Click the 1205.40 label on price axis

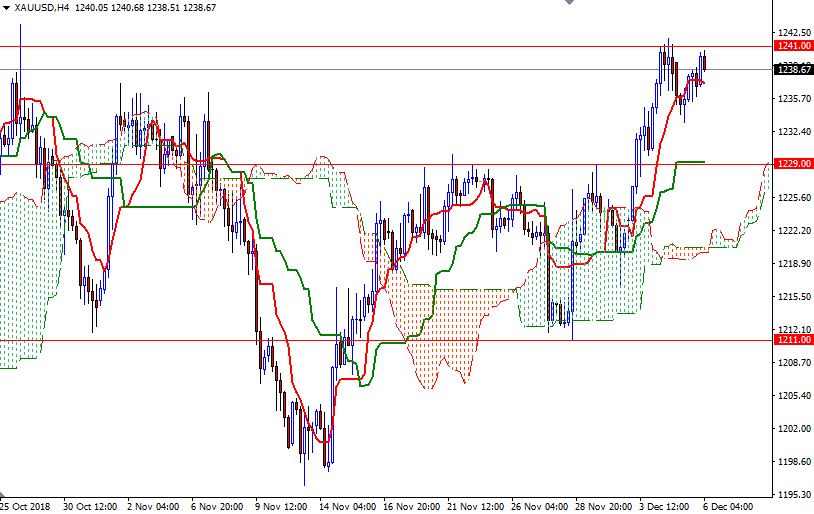(x=793, y=396)
